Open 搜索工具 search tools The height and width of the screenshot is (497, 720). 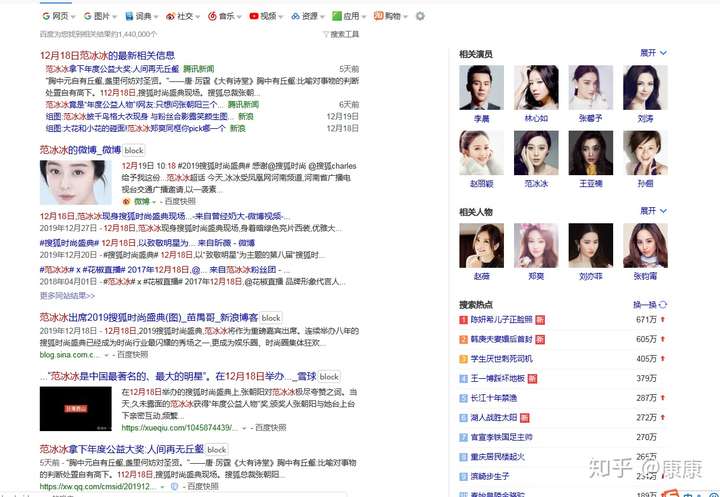[341, 34]
